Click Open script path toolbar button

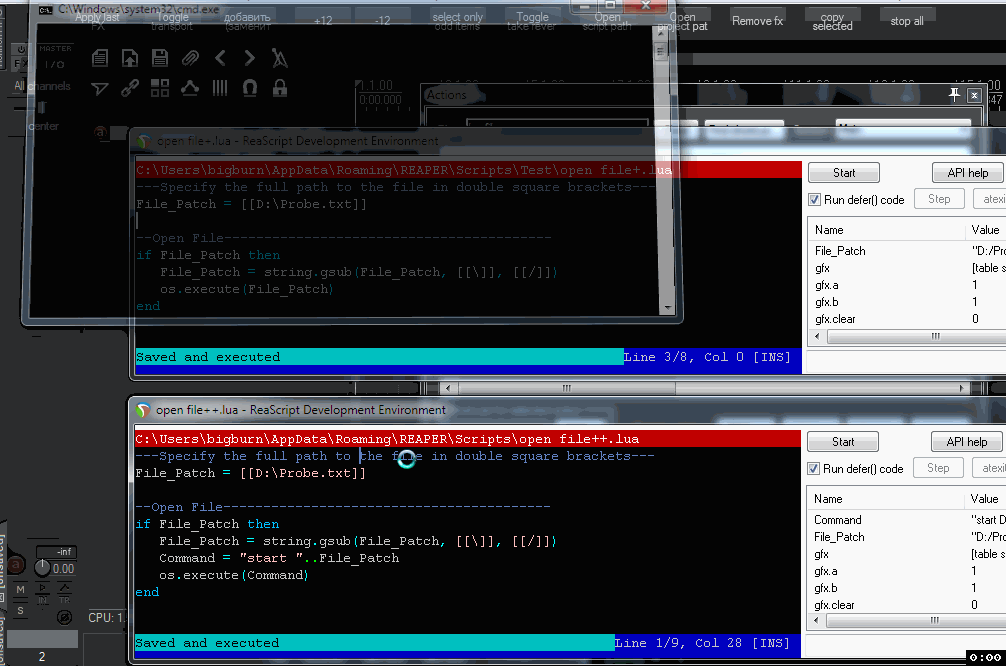(x=607, y=21)
